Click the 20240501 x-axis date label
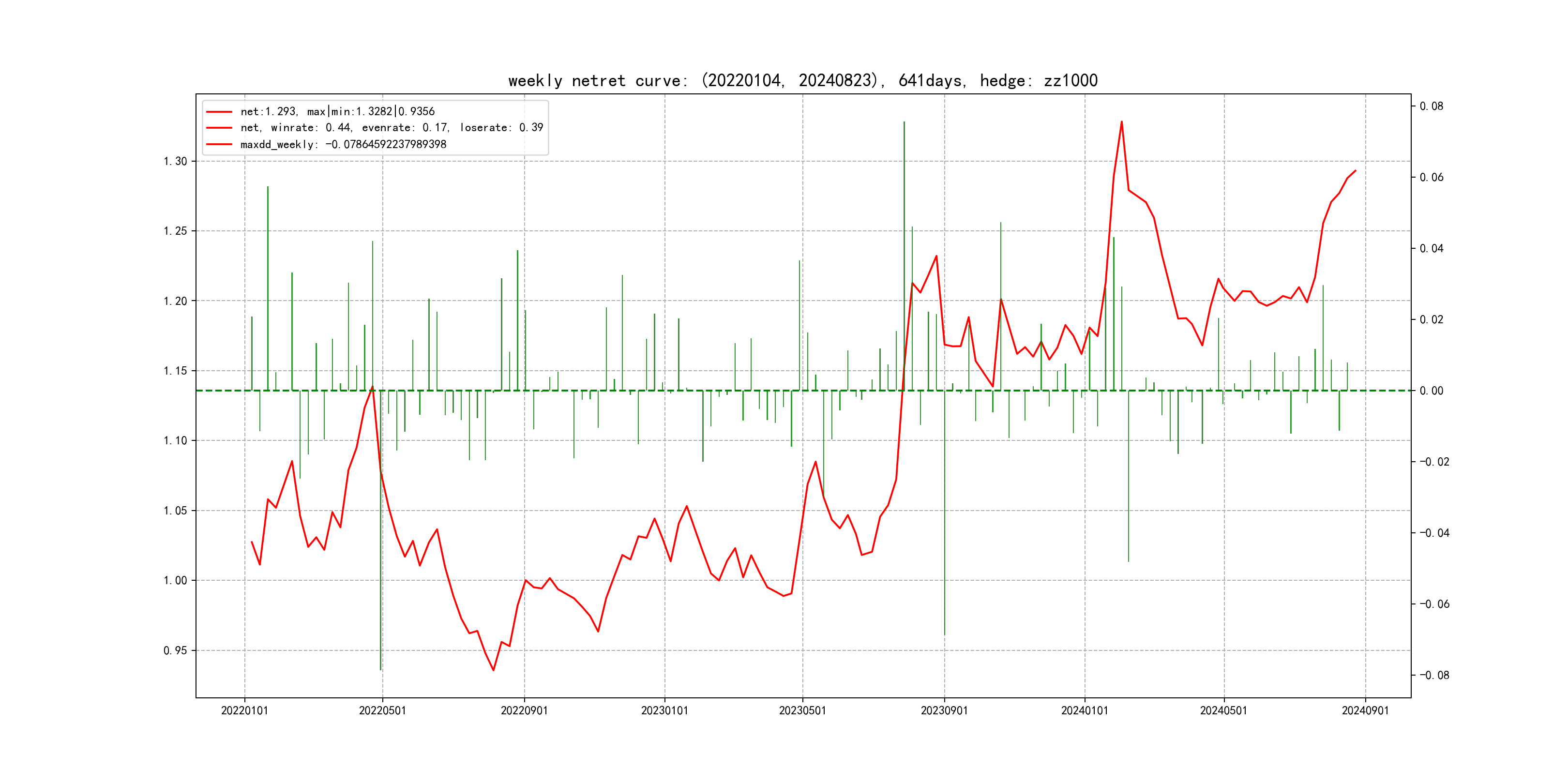The width and height of the screenshot is (1568, 784). (1223, 710)
